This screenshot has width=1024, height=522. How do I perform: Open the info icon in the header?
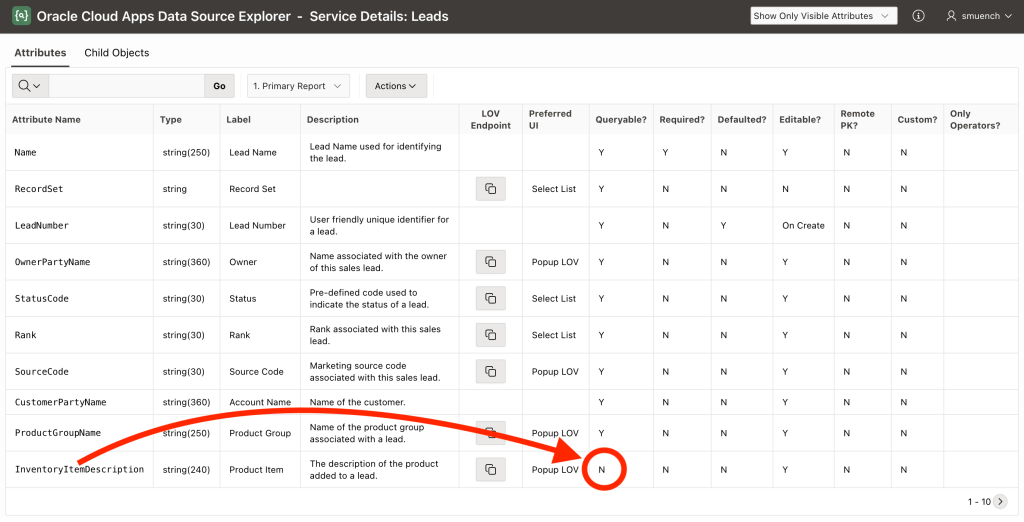coord(919,16)
